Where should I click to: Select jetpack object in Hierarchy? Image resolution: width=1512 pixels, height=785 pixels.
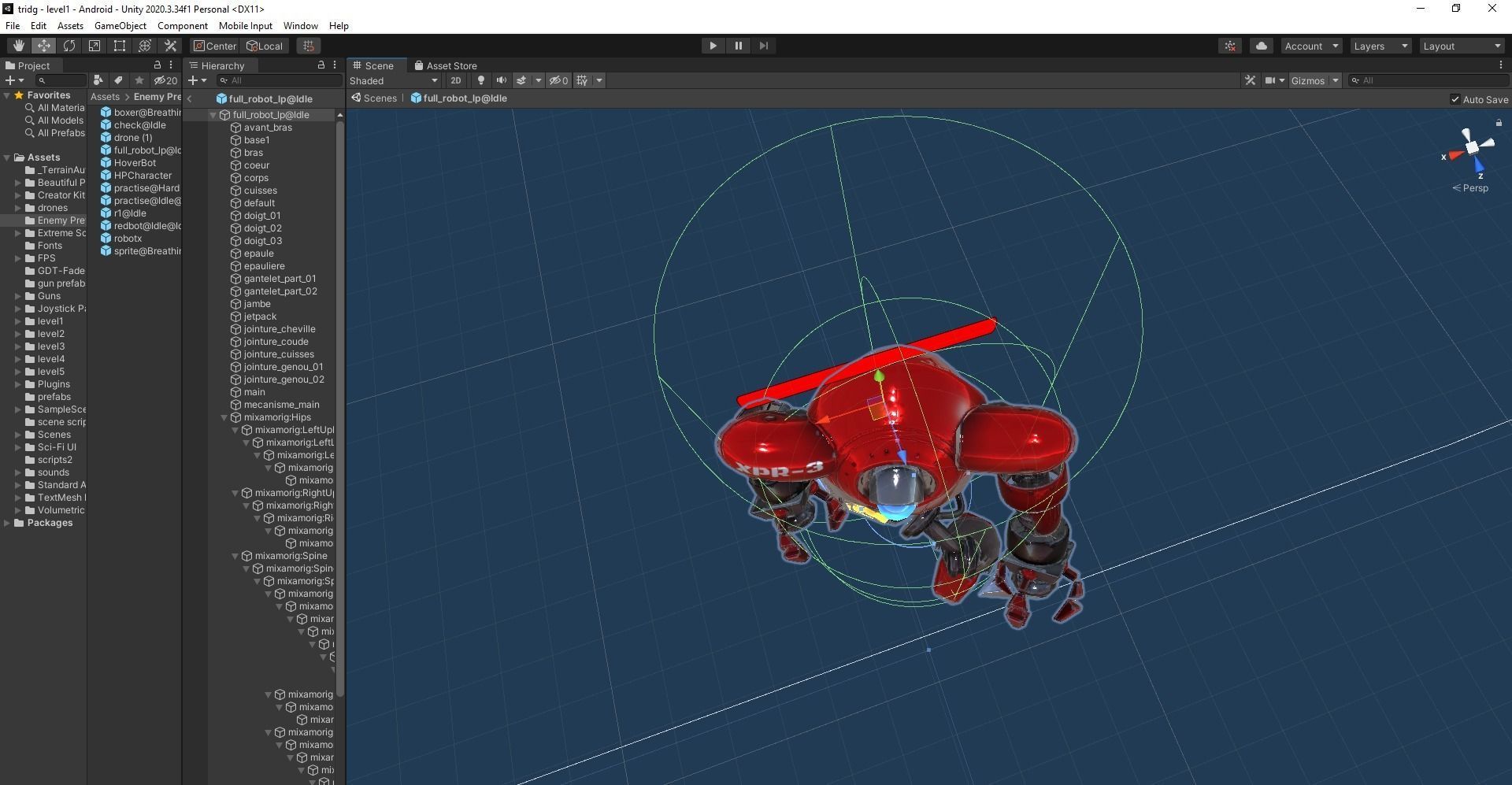click(x=260, y=317)
